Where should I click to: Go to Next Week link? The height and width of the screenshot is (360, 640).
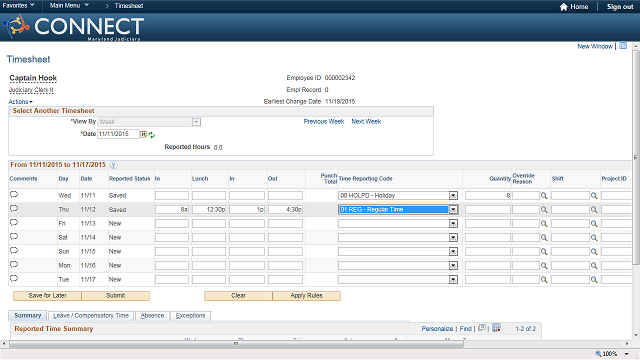[x=366, y=122]
